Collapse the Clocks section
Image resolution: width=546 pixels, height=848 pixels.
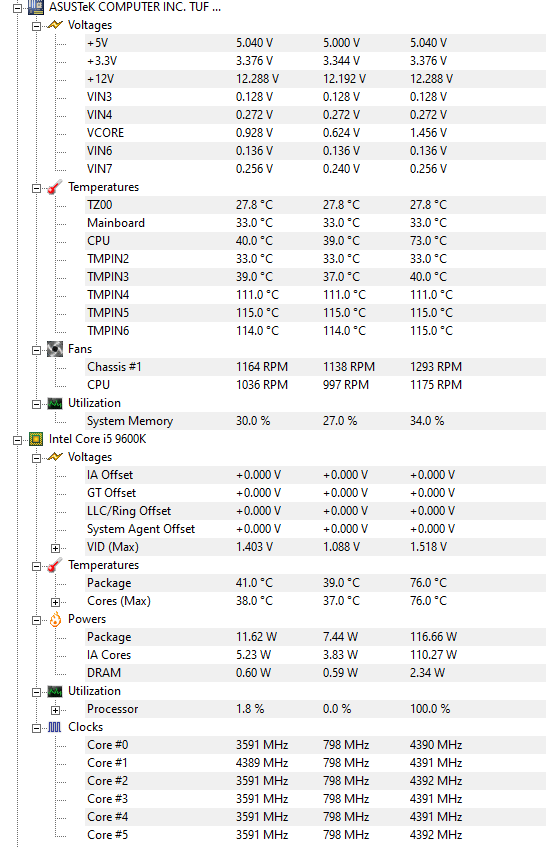36,728
